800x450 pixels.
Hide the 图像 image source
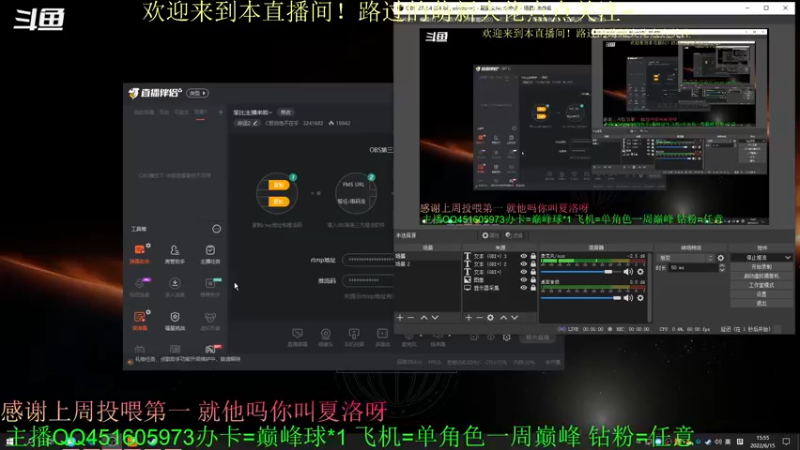523,280
